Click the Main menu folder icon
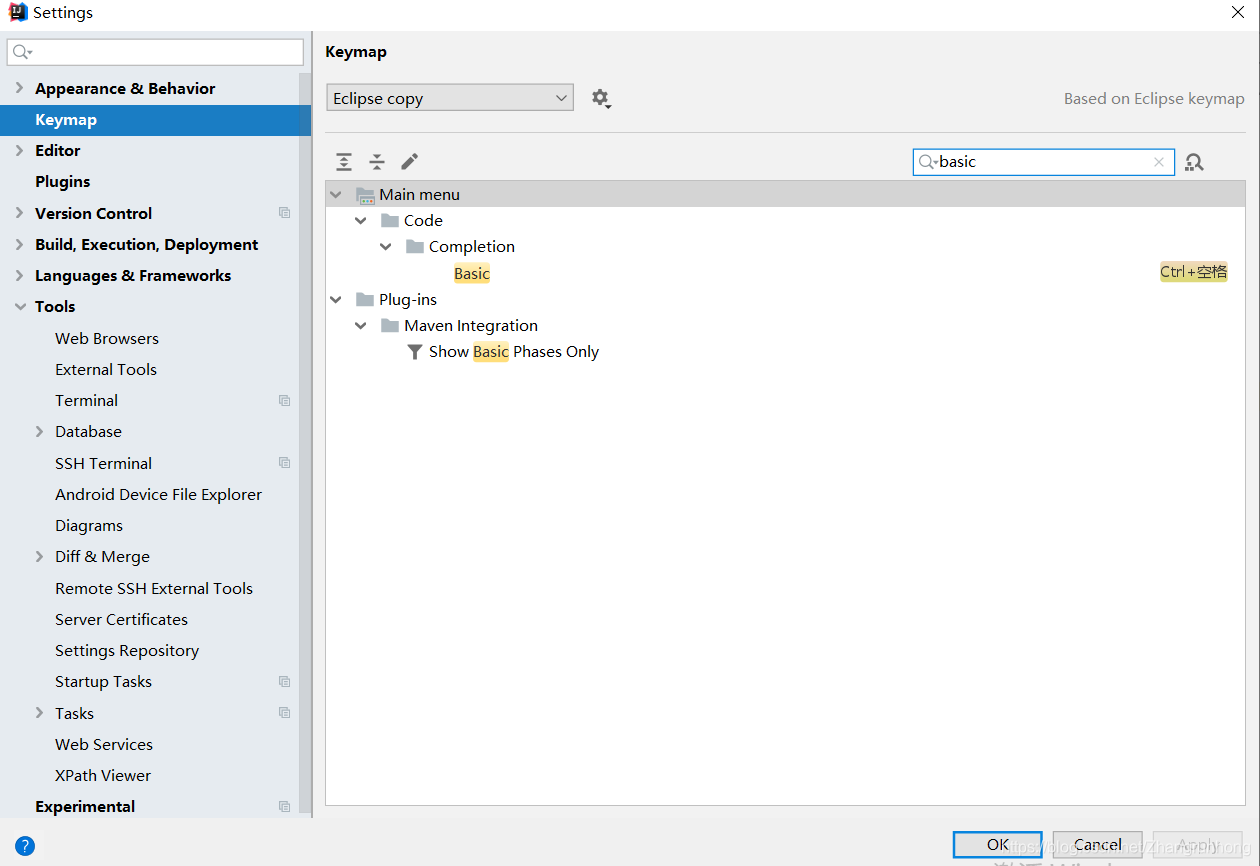Viewport: 1260px width, 866px height. [365, 195]
